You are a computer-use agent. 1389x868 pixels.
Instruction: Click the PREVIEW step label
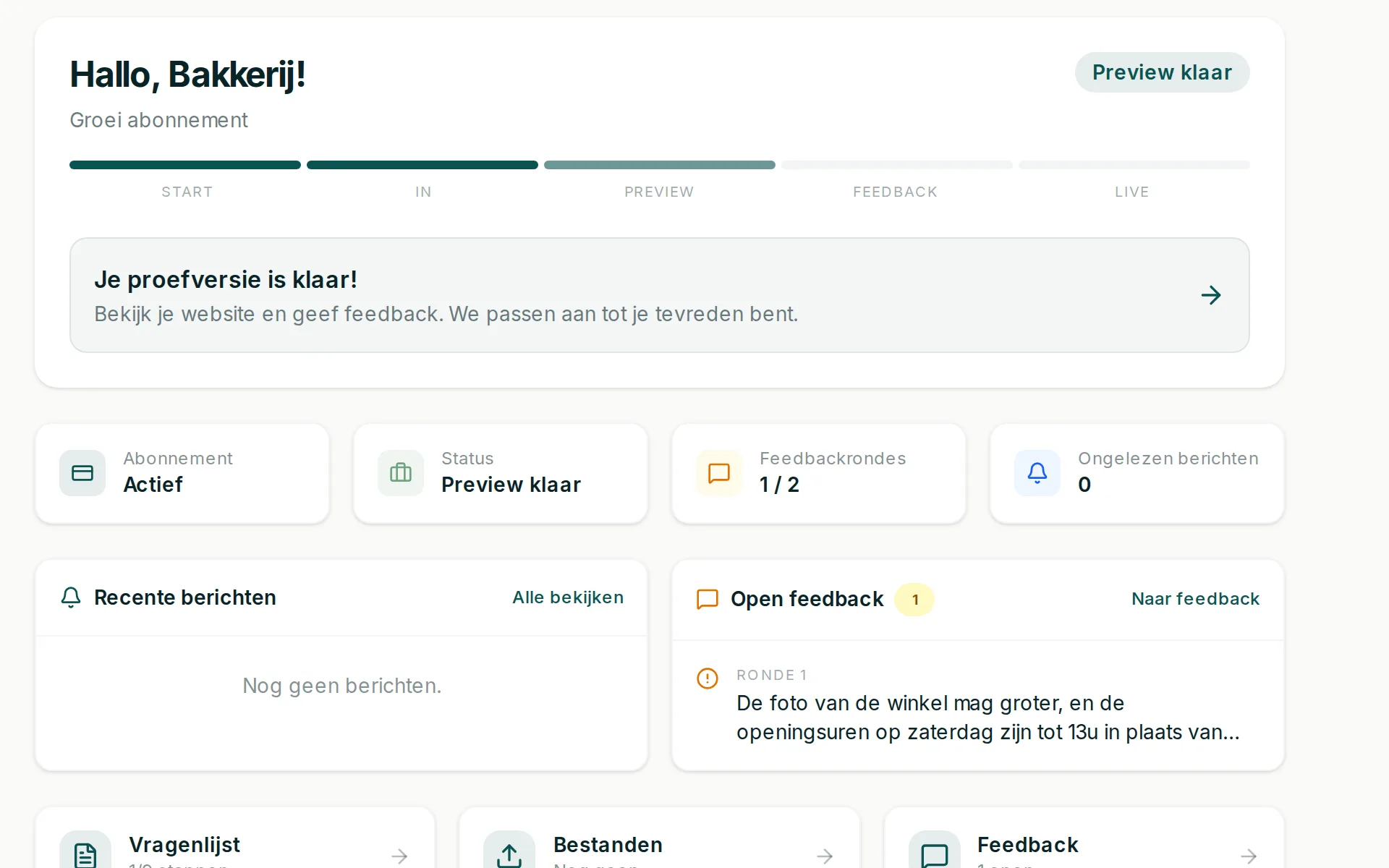coord(659,192)
